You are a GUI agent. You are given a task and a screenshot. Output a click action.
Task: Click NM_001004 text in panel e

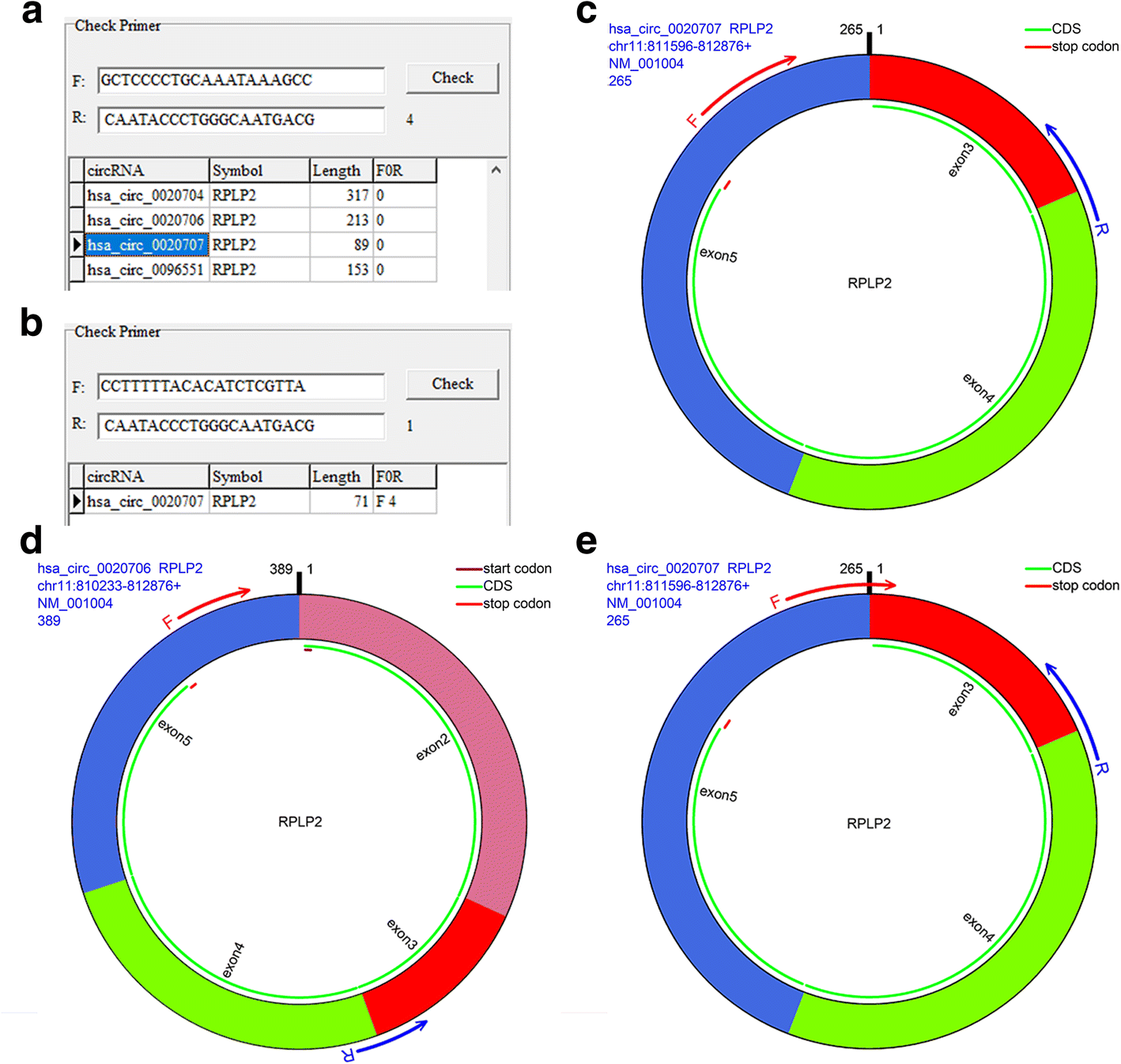pyautogui.click(x=644, y=603)
